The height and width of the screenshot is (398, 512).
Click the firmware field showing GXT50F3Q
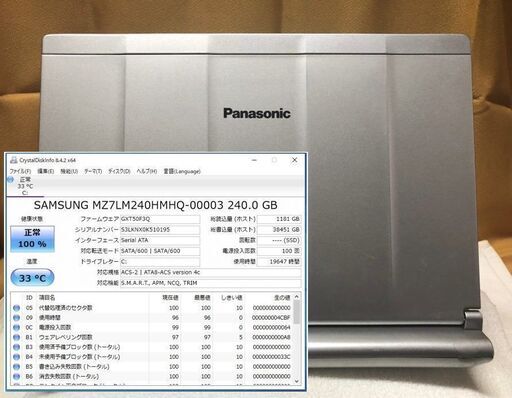pyautogui.click(x=160, y=219)
